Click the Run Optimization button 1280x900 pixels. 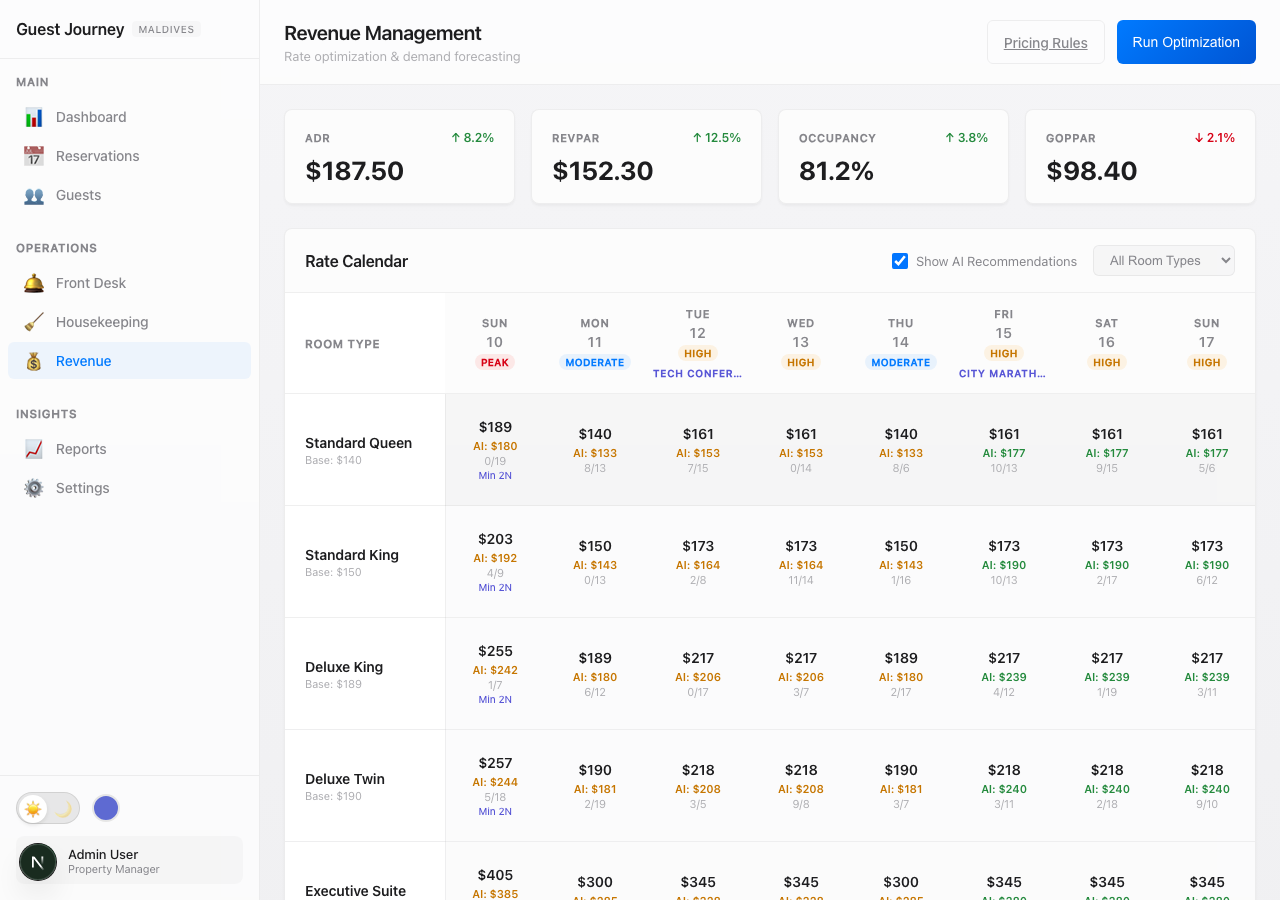click(1186, 42)
